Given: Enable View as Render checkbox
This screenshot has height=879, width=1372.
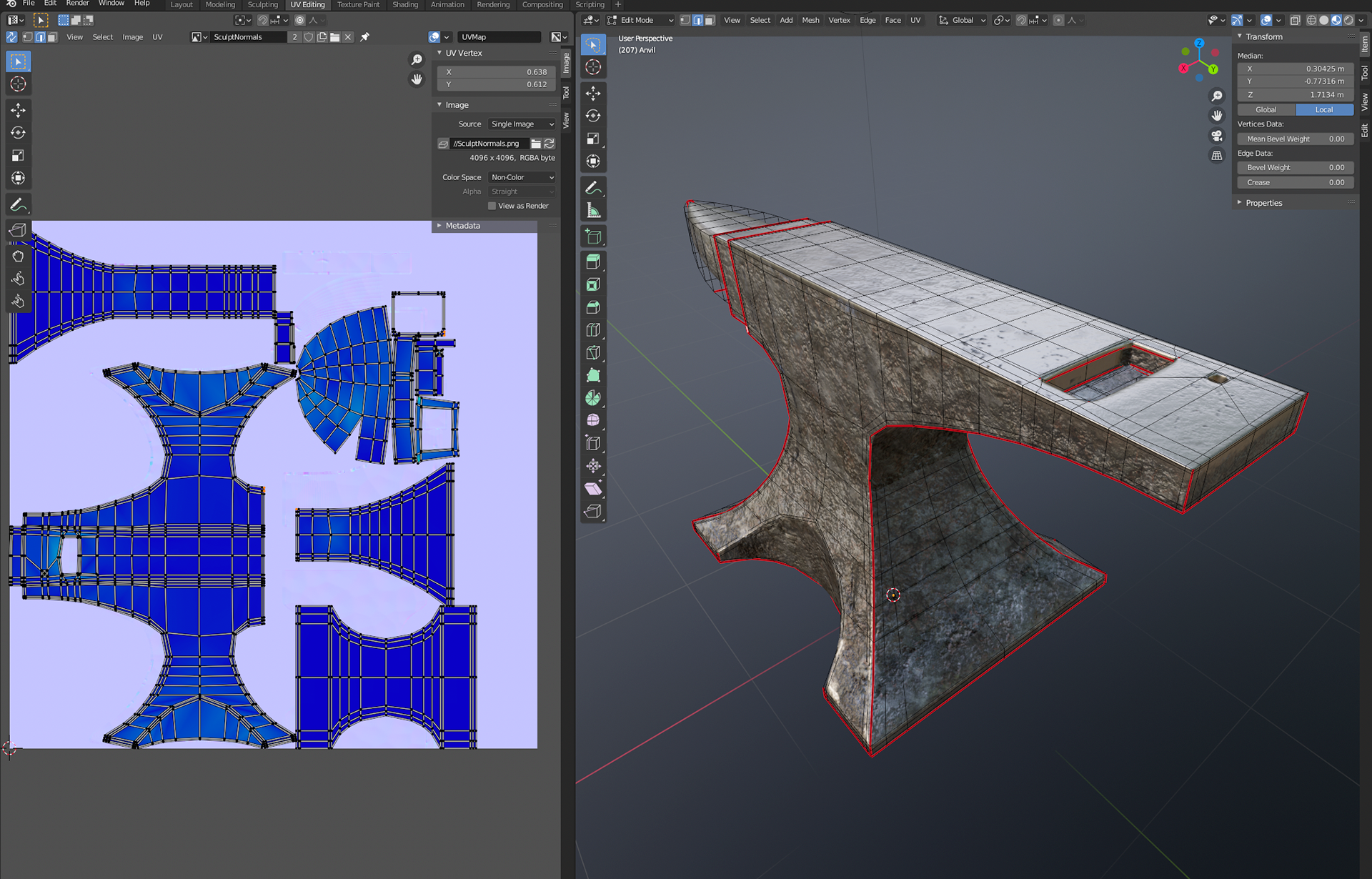Looking at the screenshot, I should pyautogui.click(x=492, y=206).
